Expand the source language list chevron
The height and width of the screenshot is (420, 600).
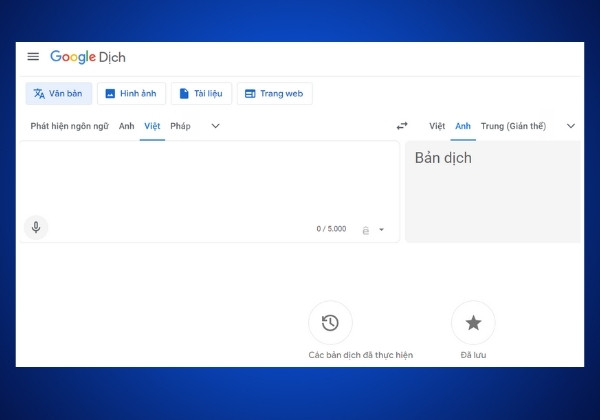[x=216, y=126]
